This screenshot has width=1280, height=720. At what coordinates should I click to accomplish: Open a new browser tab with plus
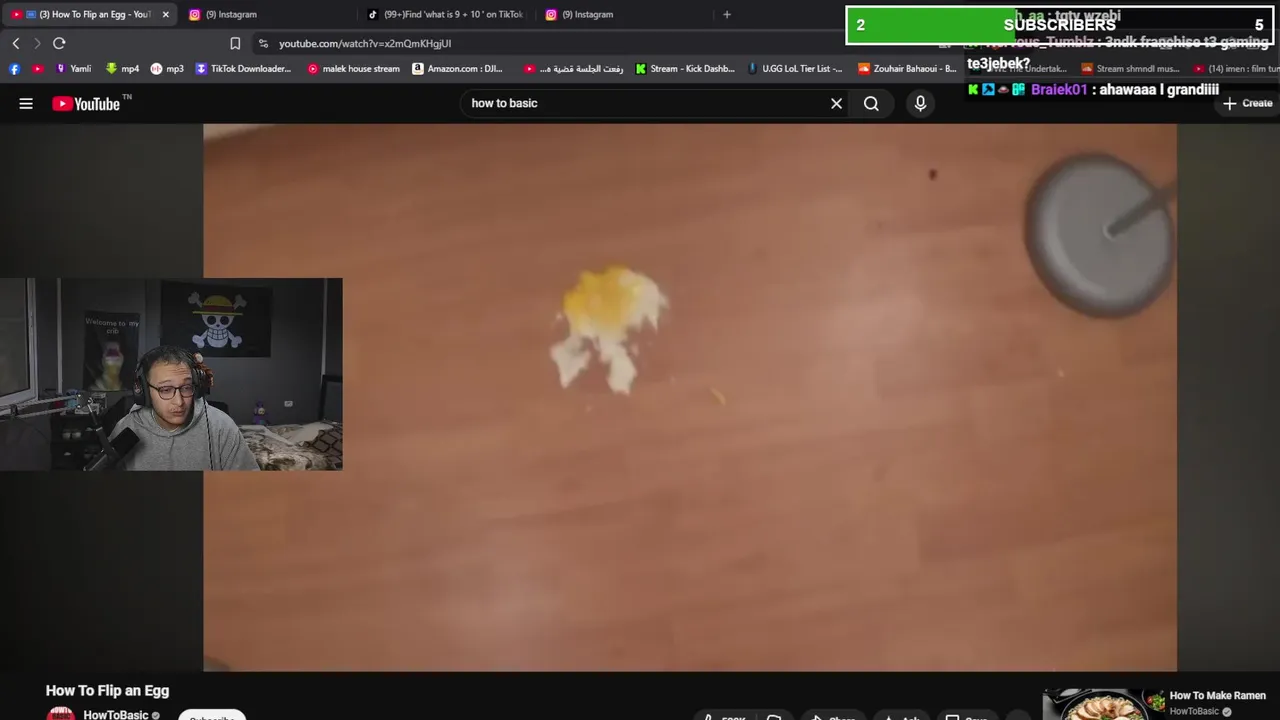(x=727, y=14)
